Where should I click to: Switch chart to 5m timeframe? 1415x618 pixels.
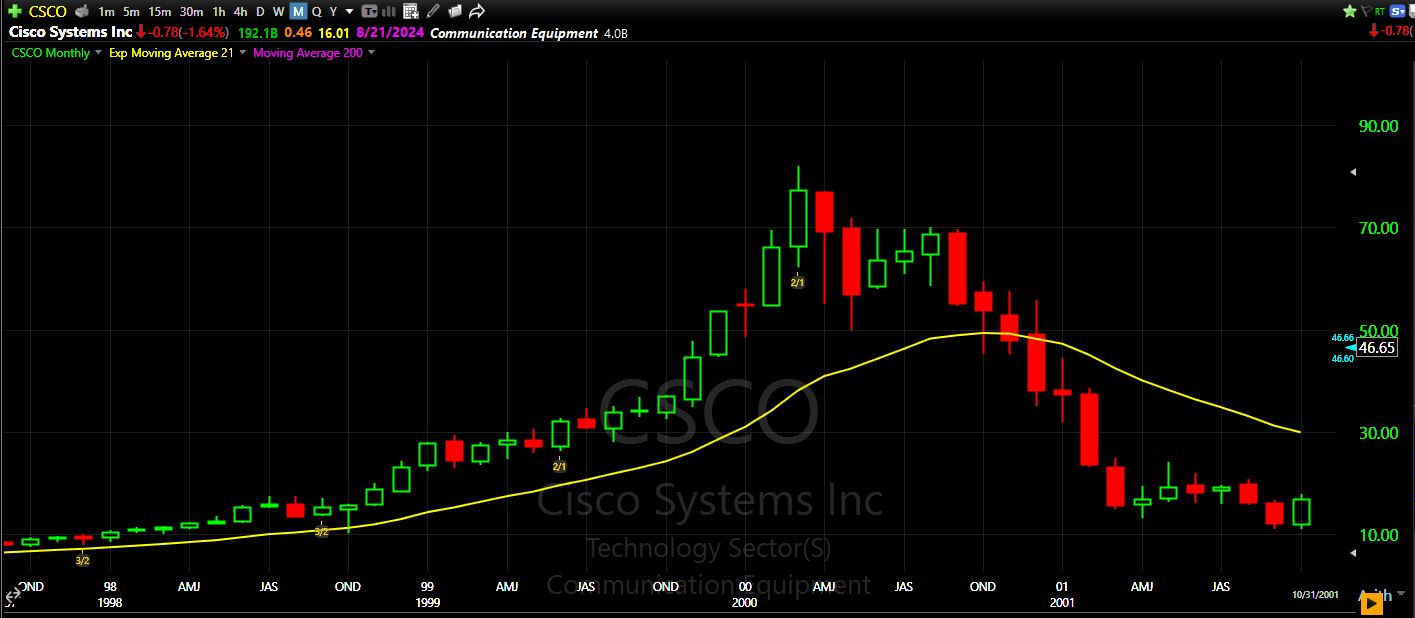pyautogui.click(x=131, y=12)
